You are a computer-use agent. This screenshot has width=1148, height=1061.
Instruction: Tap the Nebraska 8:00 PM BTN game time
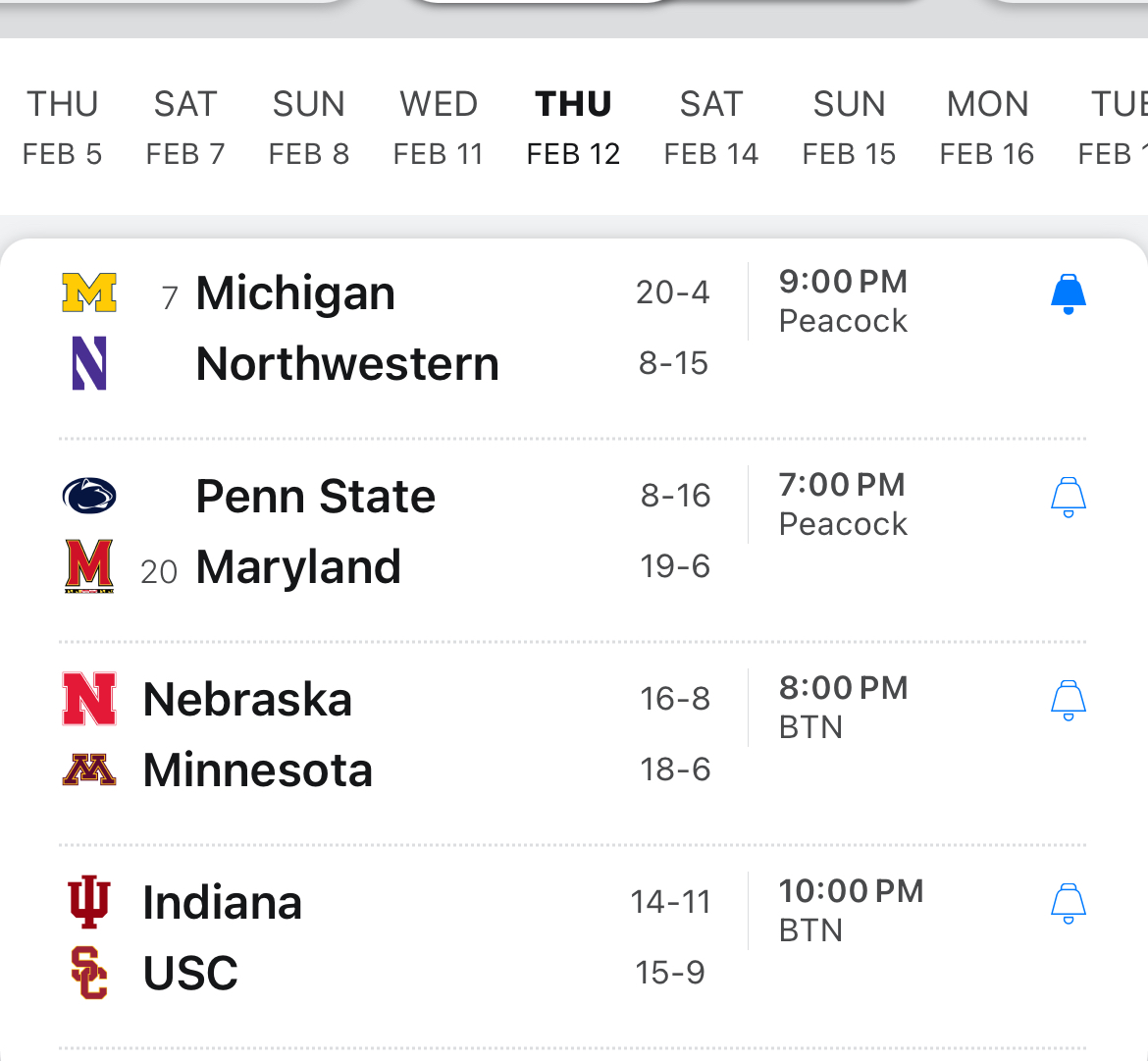843,707
